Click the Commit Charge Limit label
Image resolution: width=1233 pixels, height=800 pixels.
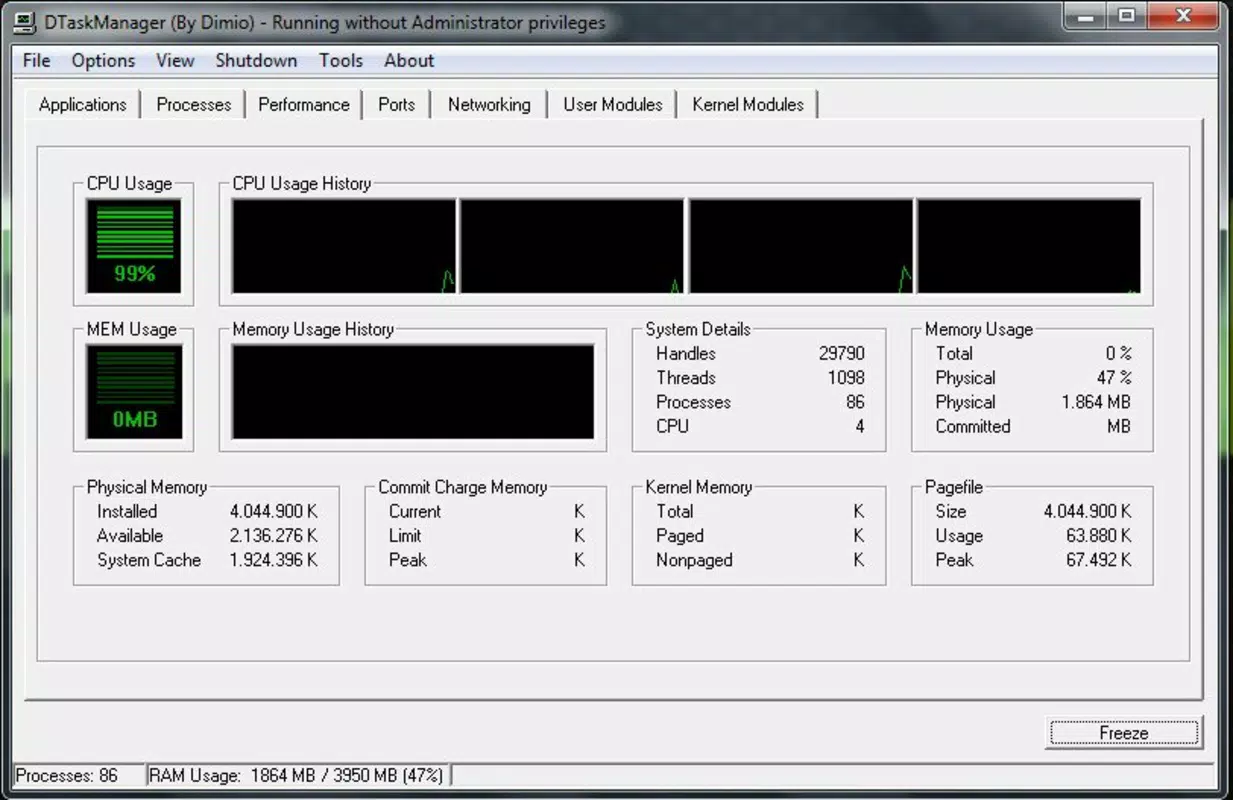[x=405, y=536]
